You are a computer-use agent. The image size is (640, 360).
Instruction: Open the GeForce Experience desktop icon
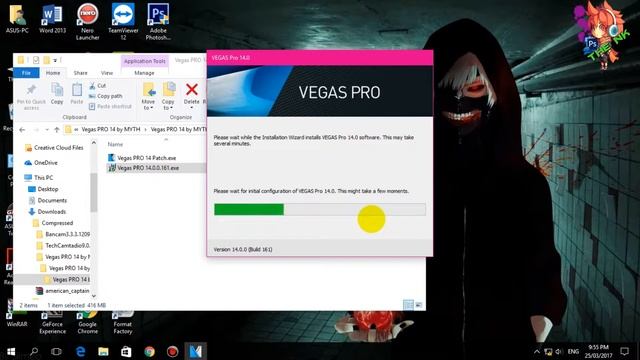52,322
